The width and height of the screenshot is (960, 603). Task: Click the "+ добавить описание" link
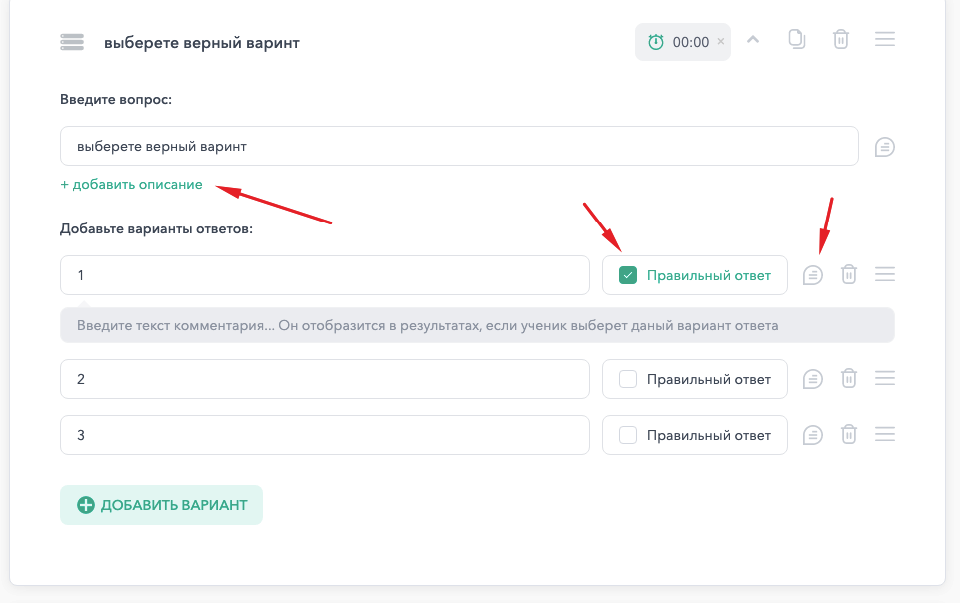pos(131,184)
